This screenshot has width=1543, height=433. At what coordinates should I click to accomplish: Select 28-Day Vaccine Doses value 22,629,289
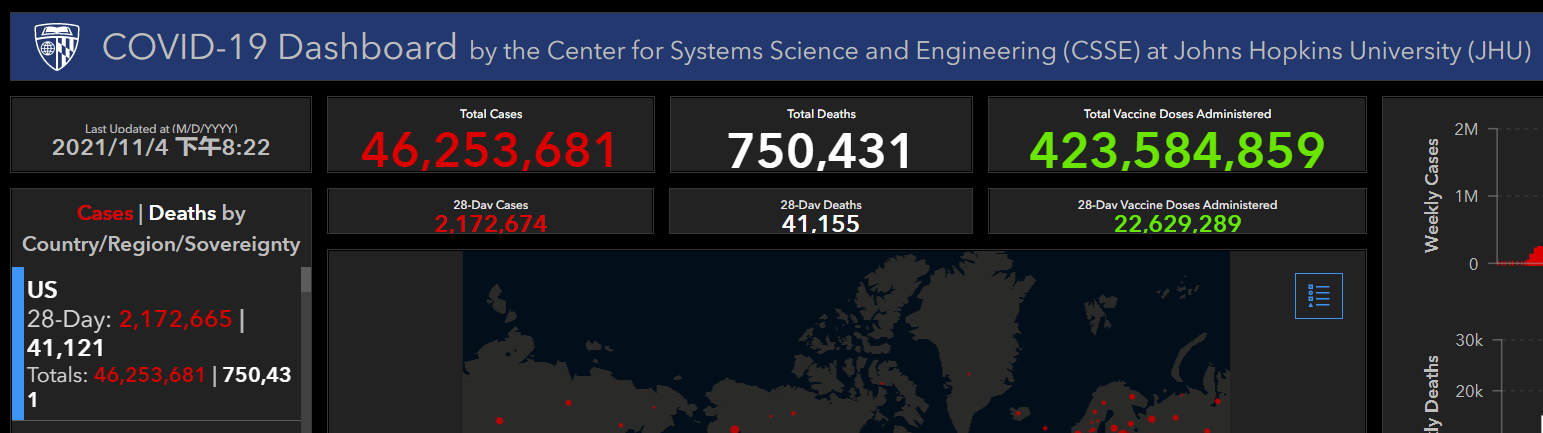pyautogui.click(x=1177, y=224)
